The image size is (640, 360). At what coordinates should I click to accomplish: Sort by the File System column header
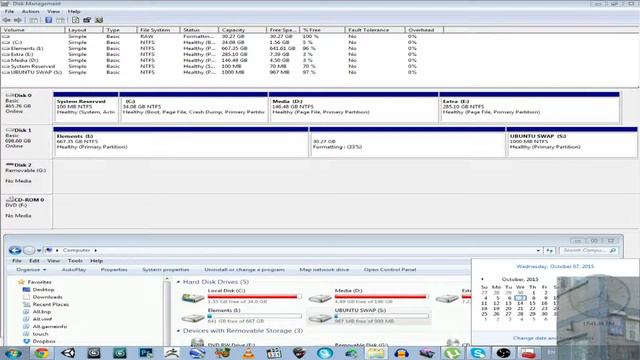pos(158,30)
